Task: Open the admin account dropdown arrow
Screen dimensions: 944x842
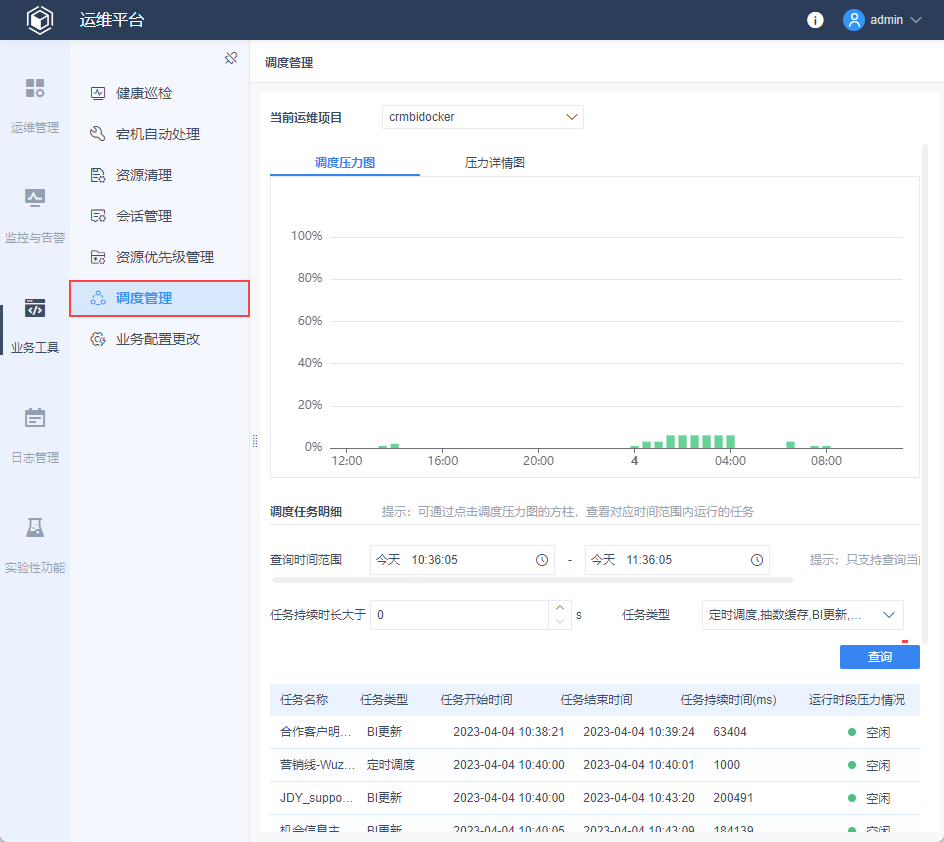Action: 916,20
